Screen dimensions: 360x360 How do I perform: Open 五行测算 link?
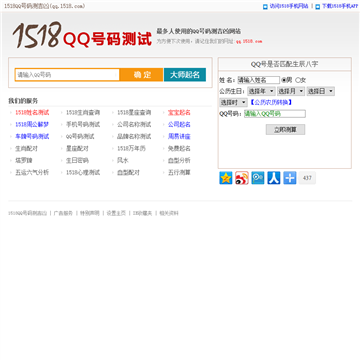[x=179, y=173]
